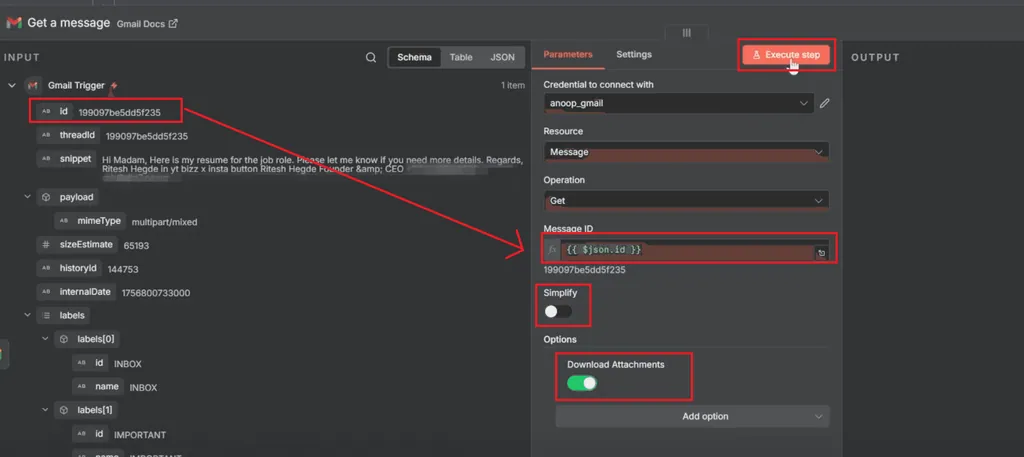Collapse the Gmail Trigger node tree
Image resolution: width=1024 pixels, height=457 pixels.
12,85
